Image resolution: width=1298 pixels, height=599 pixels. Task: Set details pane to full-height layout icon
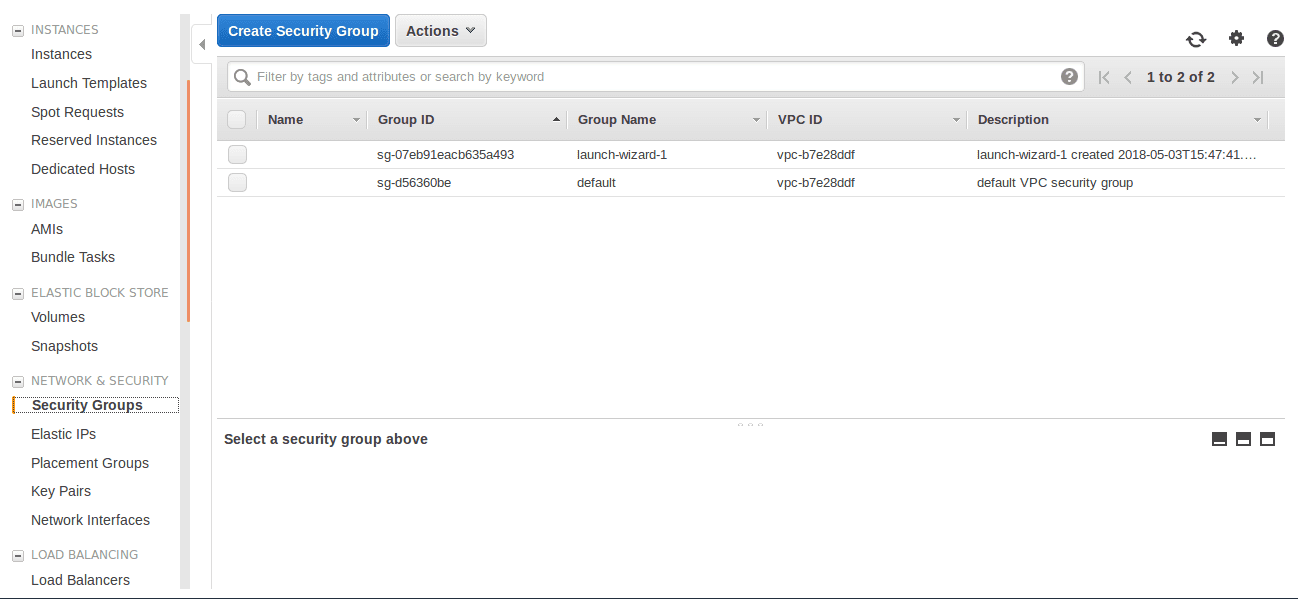pos(1267,439)
